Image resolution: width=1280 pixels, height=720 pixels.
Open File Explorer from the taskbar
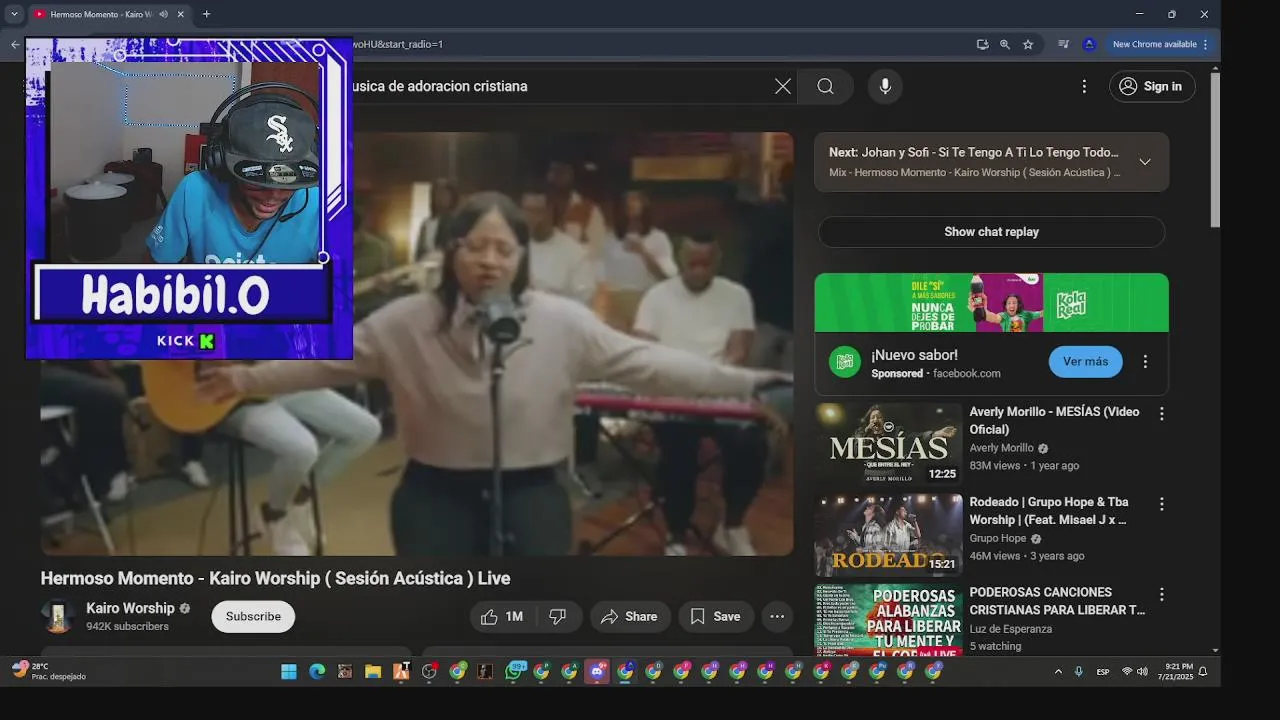[x=373, y=672]
